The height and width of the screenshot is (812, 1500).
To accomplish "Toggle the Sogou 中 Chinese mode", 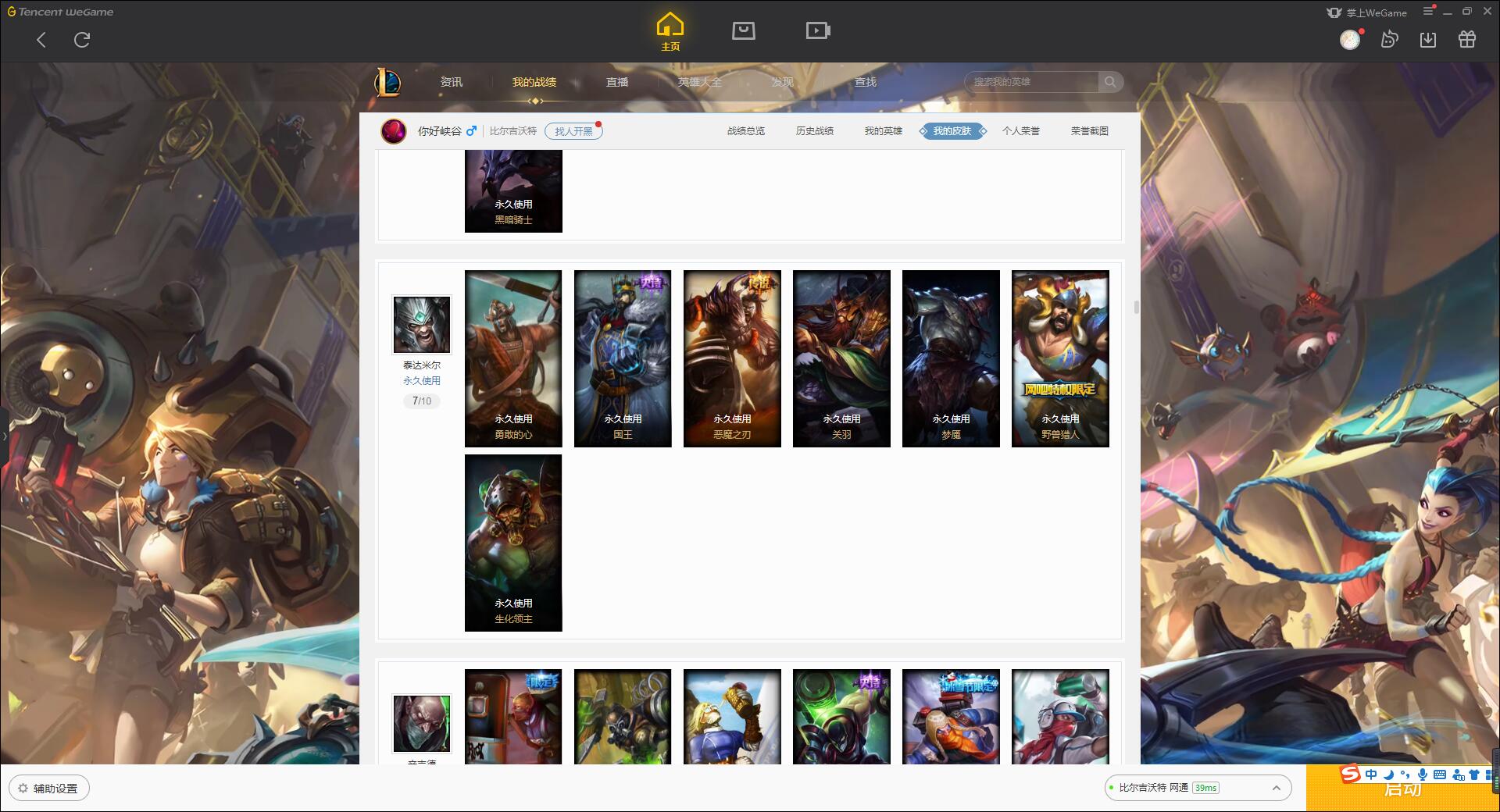I will (x=1371, y=775).
